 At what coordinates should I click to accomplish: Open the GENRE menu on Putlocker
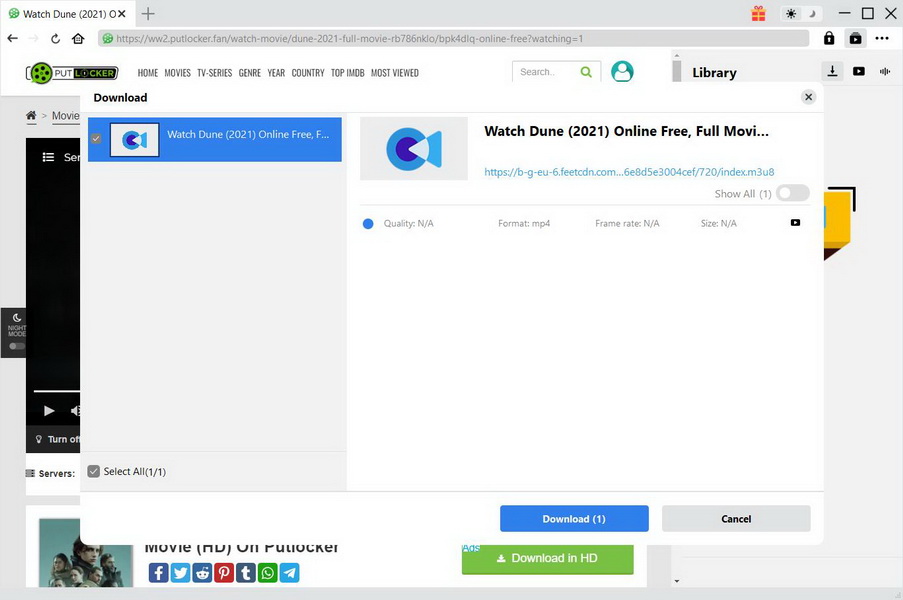point(249,73)
